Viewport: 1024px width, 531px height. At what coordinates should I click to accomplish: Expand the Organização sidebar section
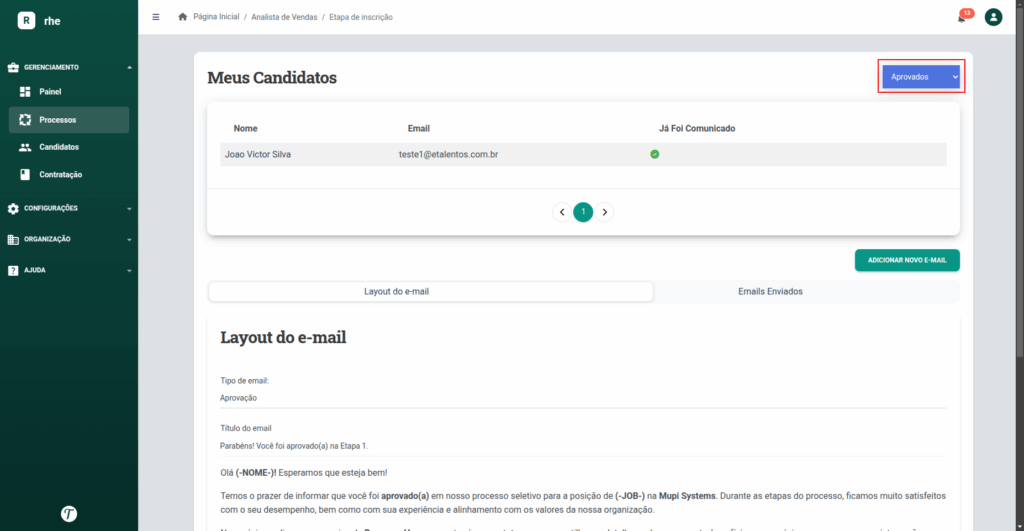pos(69,240)
